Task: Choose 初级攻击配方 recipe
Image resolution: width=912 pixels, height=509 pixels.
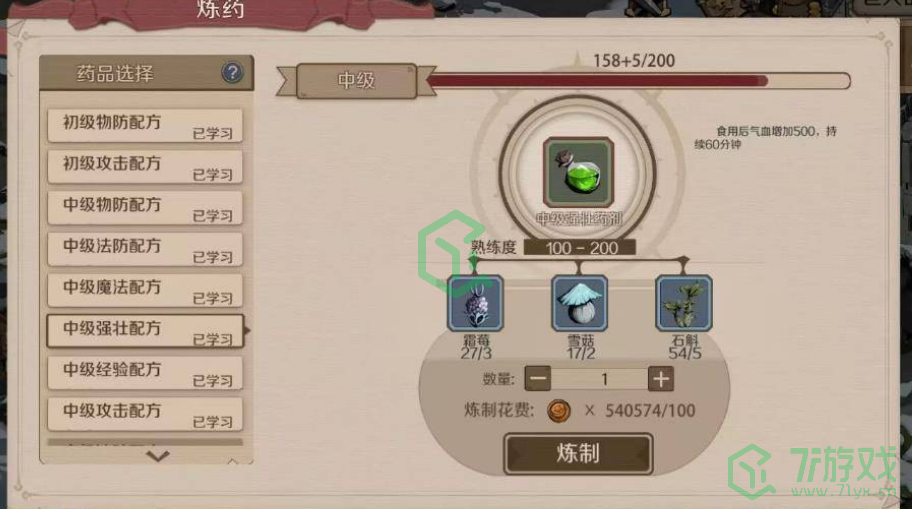Action: point(145,166)
